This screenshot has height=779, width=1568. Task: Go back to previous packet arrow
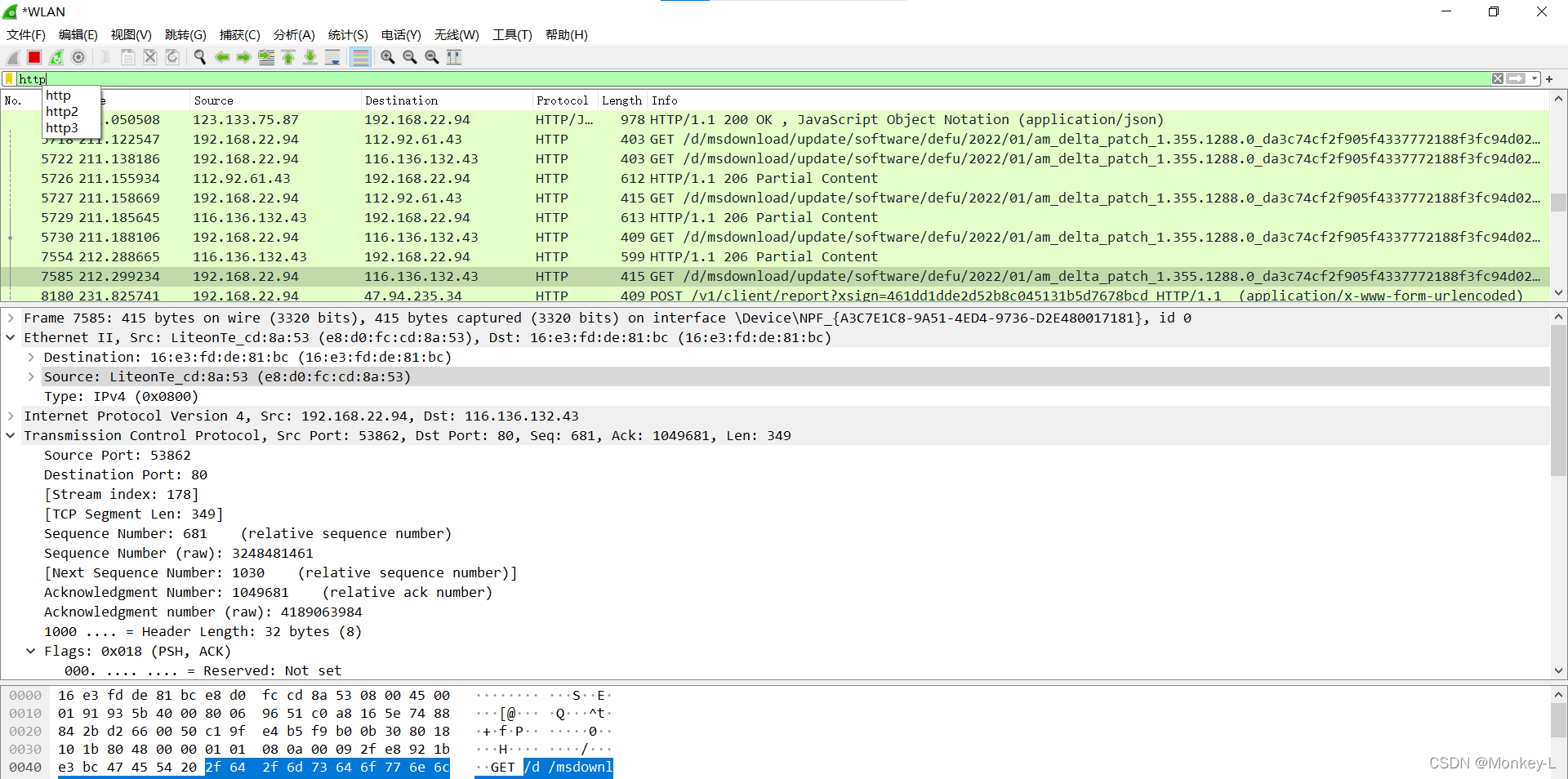click(x=222, y=57)
